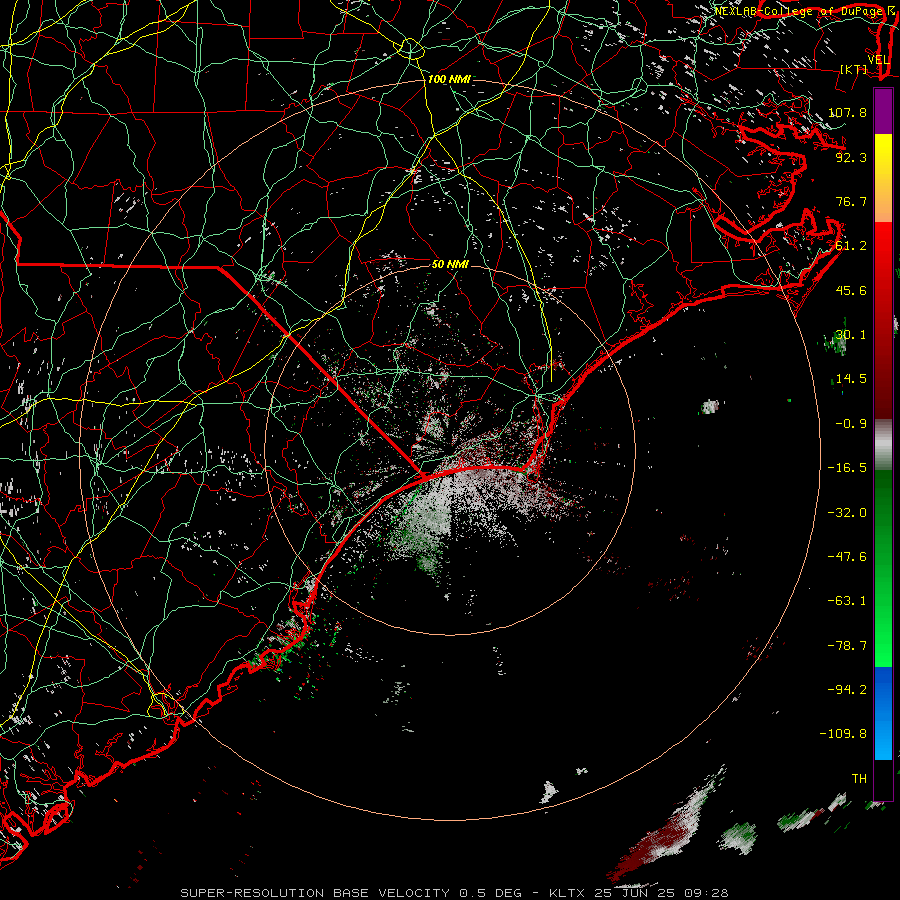Click the 61.2 legend value
900x900 pixels.
pyautogui.click(x=851, y=246)
